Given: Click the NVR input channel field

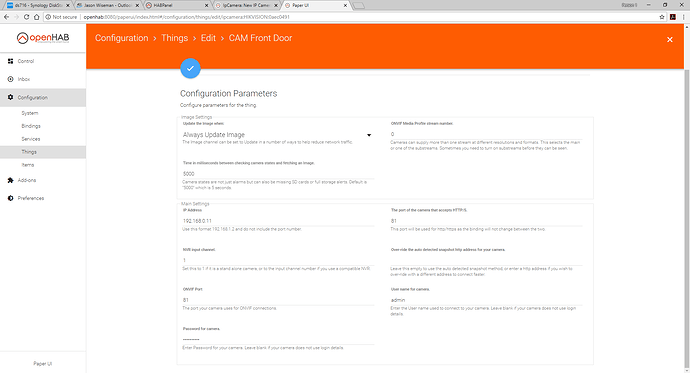Looking at the screenshot, I should point(278,260).
